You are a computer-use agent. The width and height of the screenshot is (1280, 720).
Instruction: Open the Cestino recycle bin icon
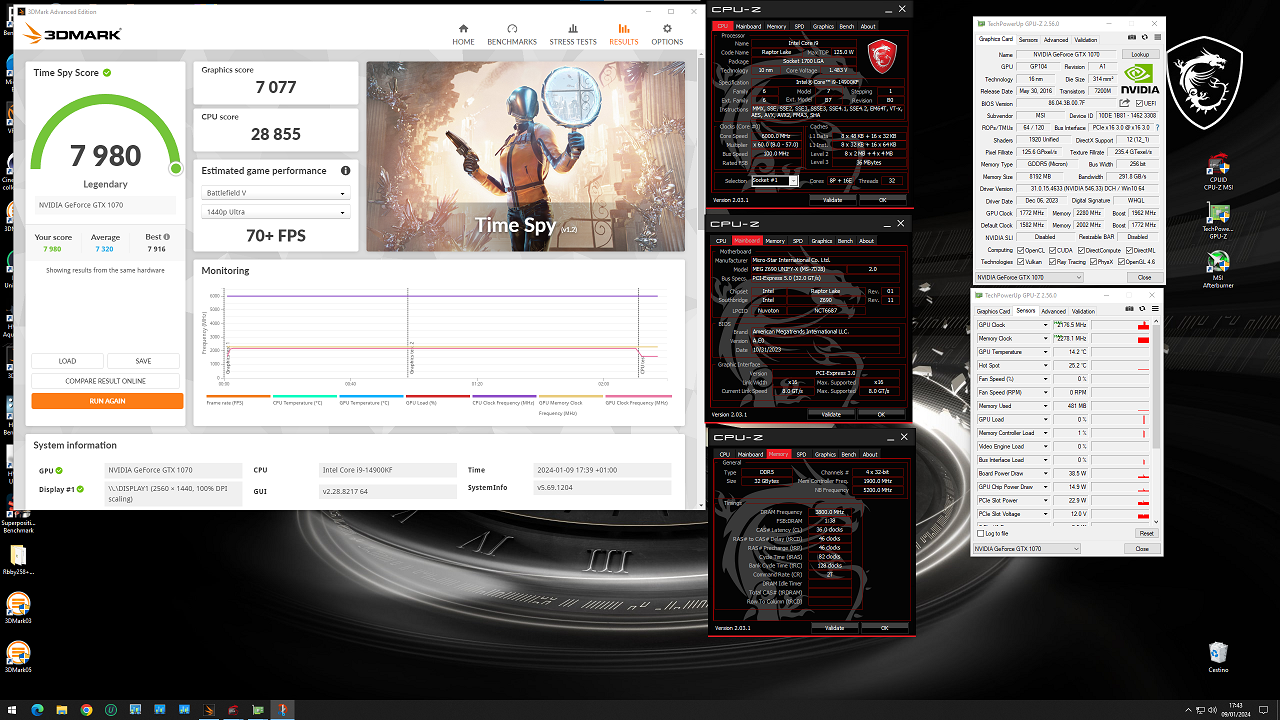point(1218,658)
